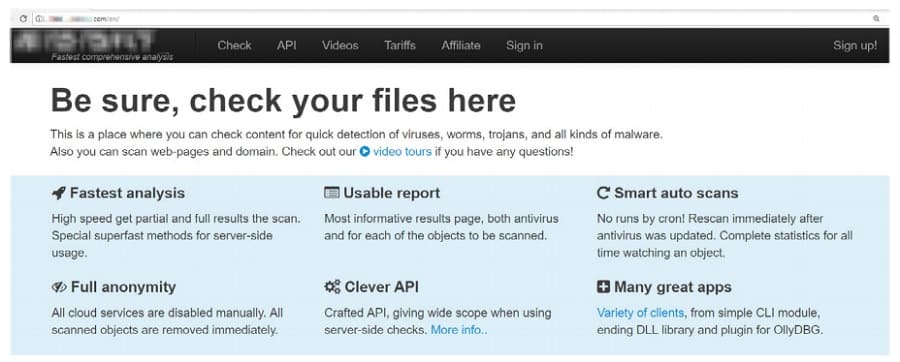
Task: Click the Usable report heading
Action: point(391,193)
